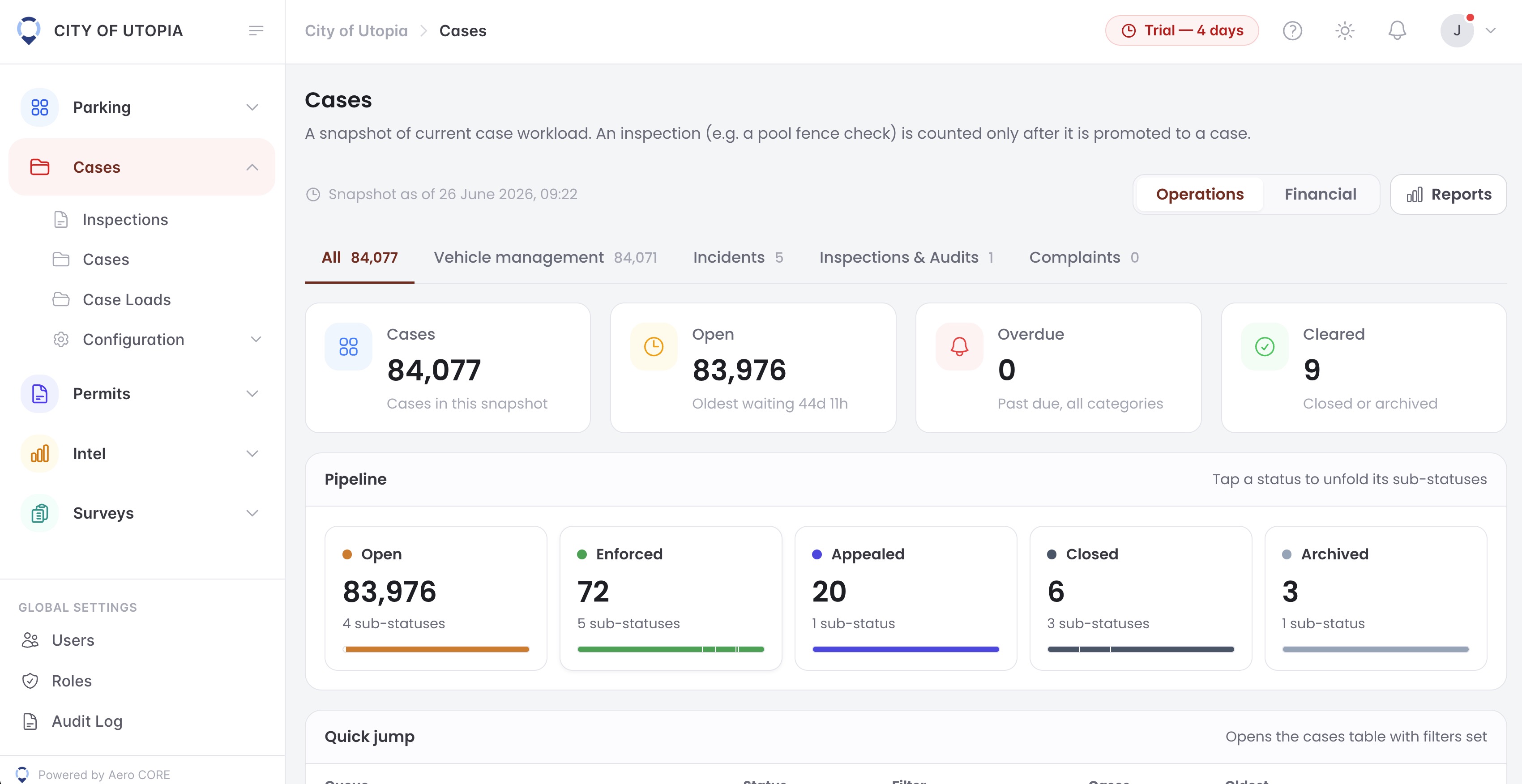Viewport: 1522px width, 784px height.
Task: Switch to Financial view
Action: (x=1321, y=194)
